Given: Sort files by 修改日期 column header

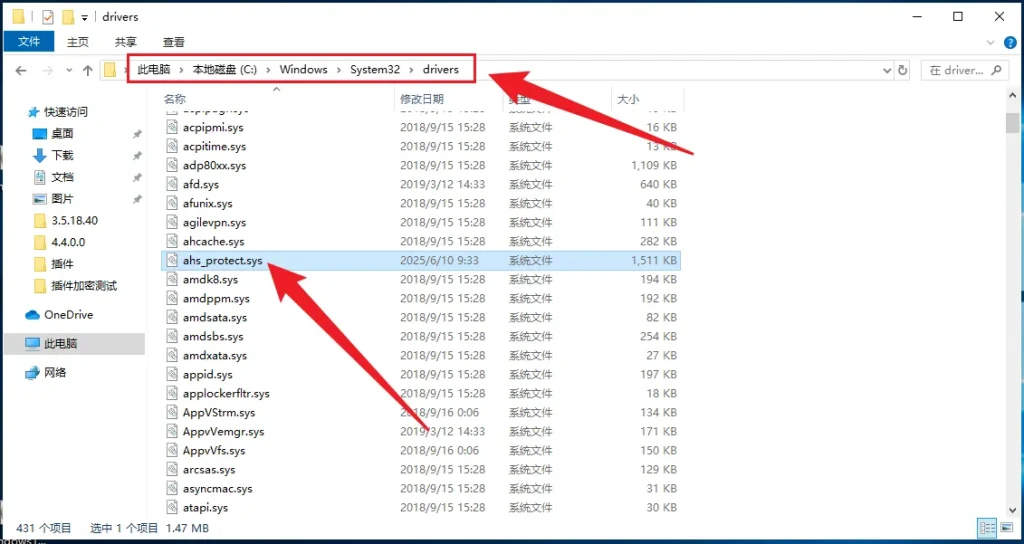Looking at the screenshot, I should point(421,99).
